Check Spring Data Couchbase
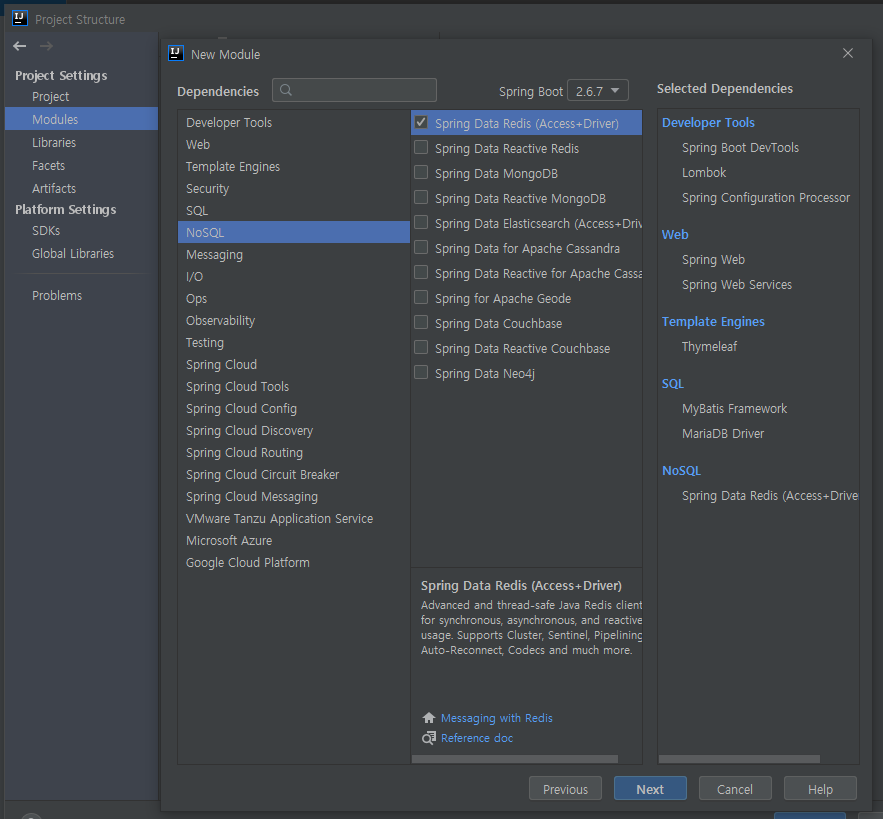This screenshot has width=883, height=819. coord(421,322)
